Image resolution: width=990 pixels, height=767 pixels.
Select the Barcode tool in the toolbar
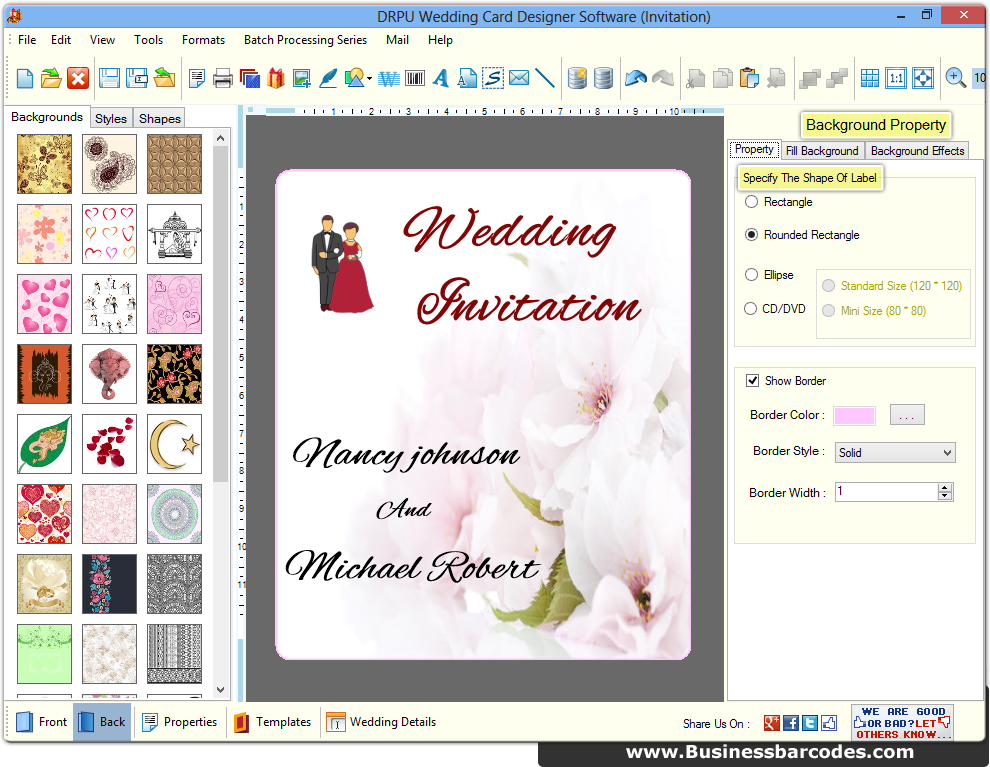pos(413,78)
